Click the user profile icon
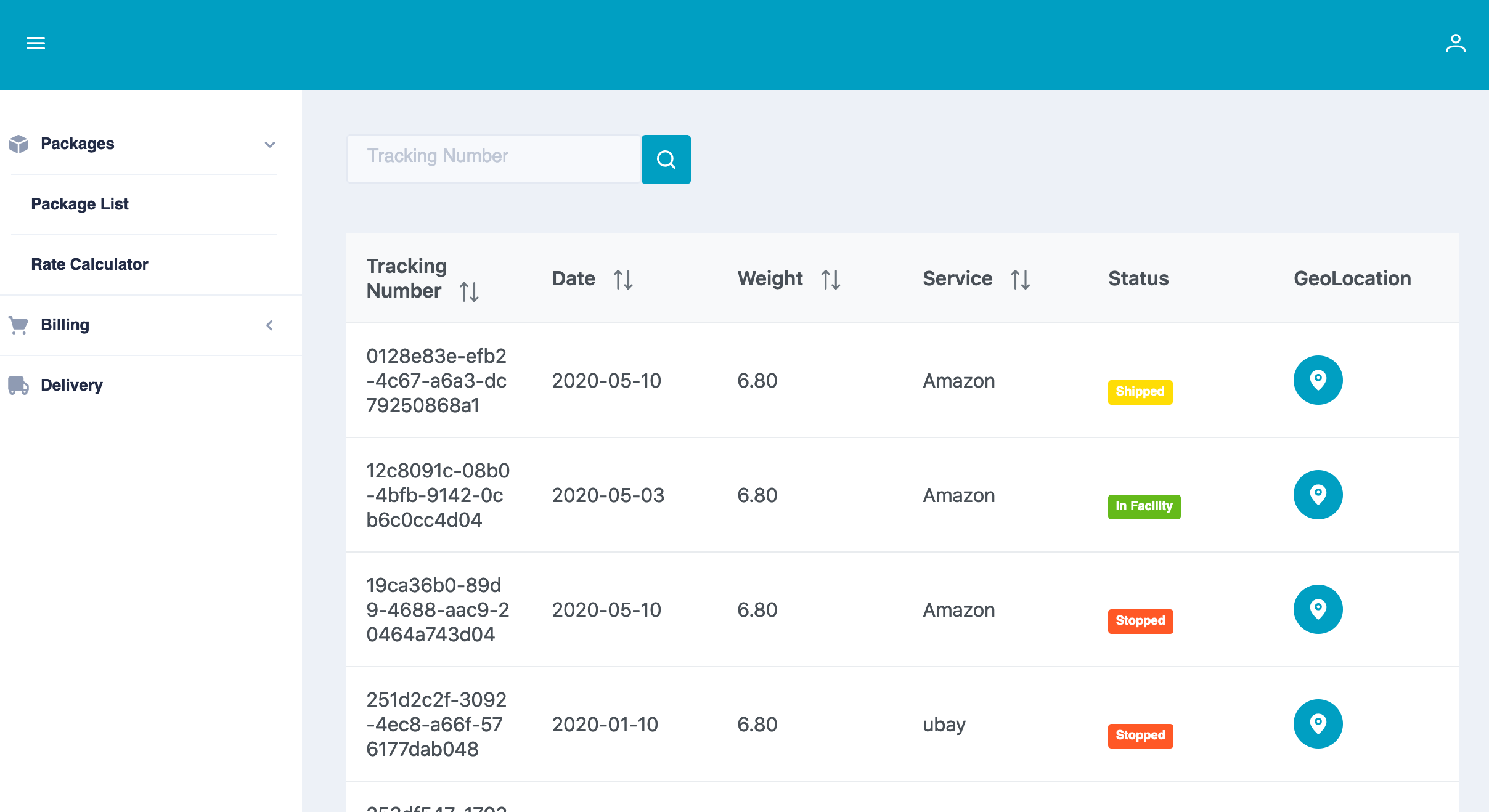This screenshot has width=1489, height=812. click(1455, 43)
